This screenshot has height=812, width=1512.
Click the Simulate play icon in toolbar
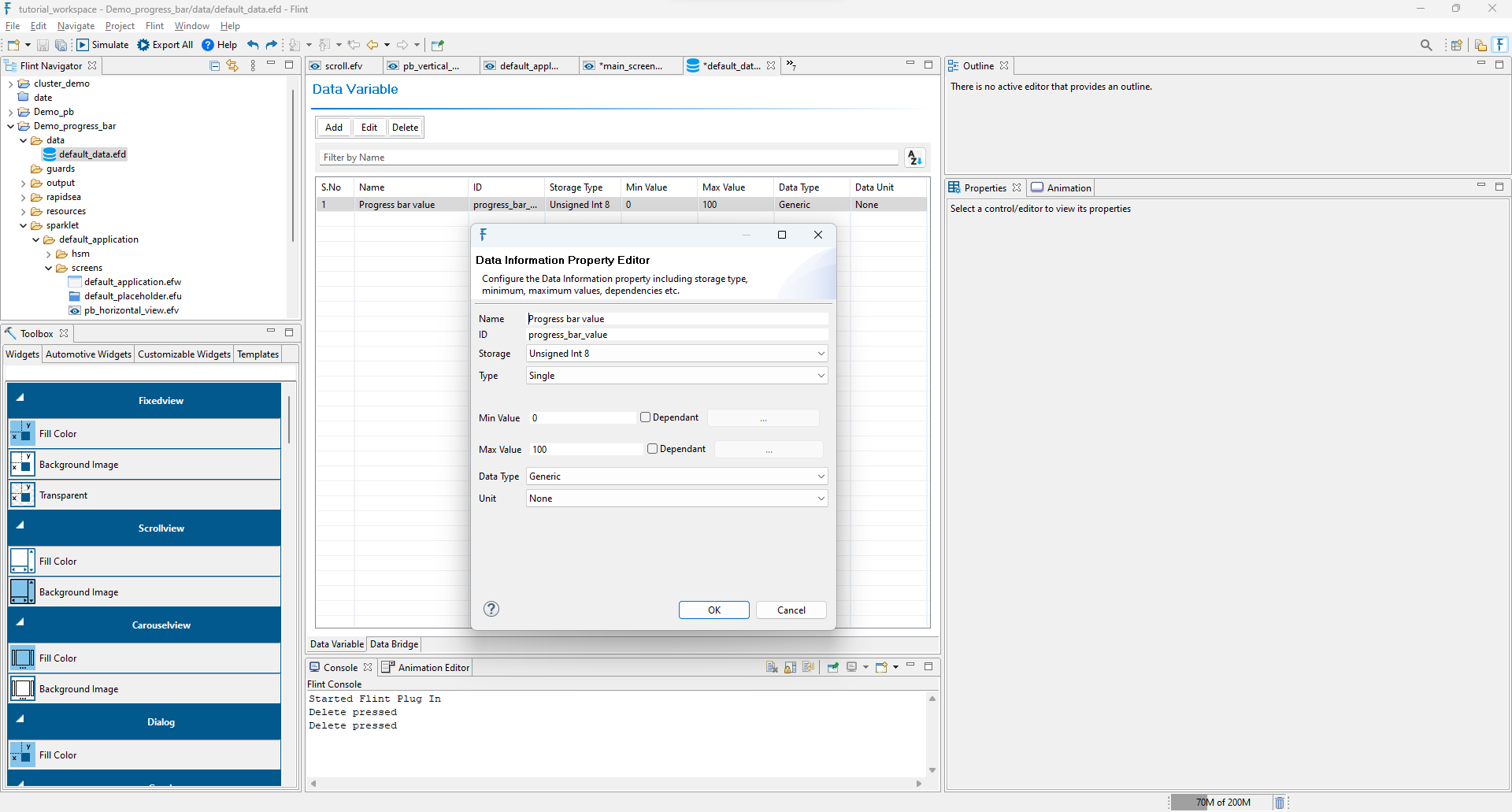click(83, 45)
